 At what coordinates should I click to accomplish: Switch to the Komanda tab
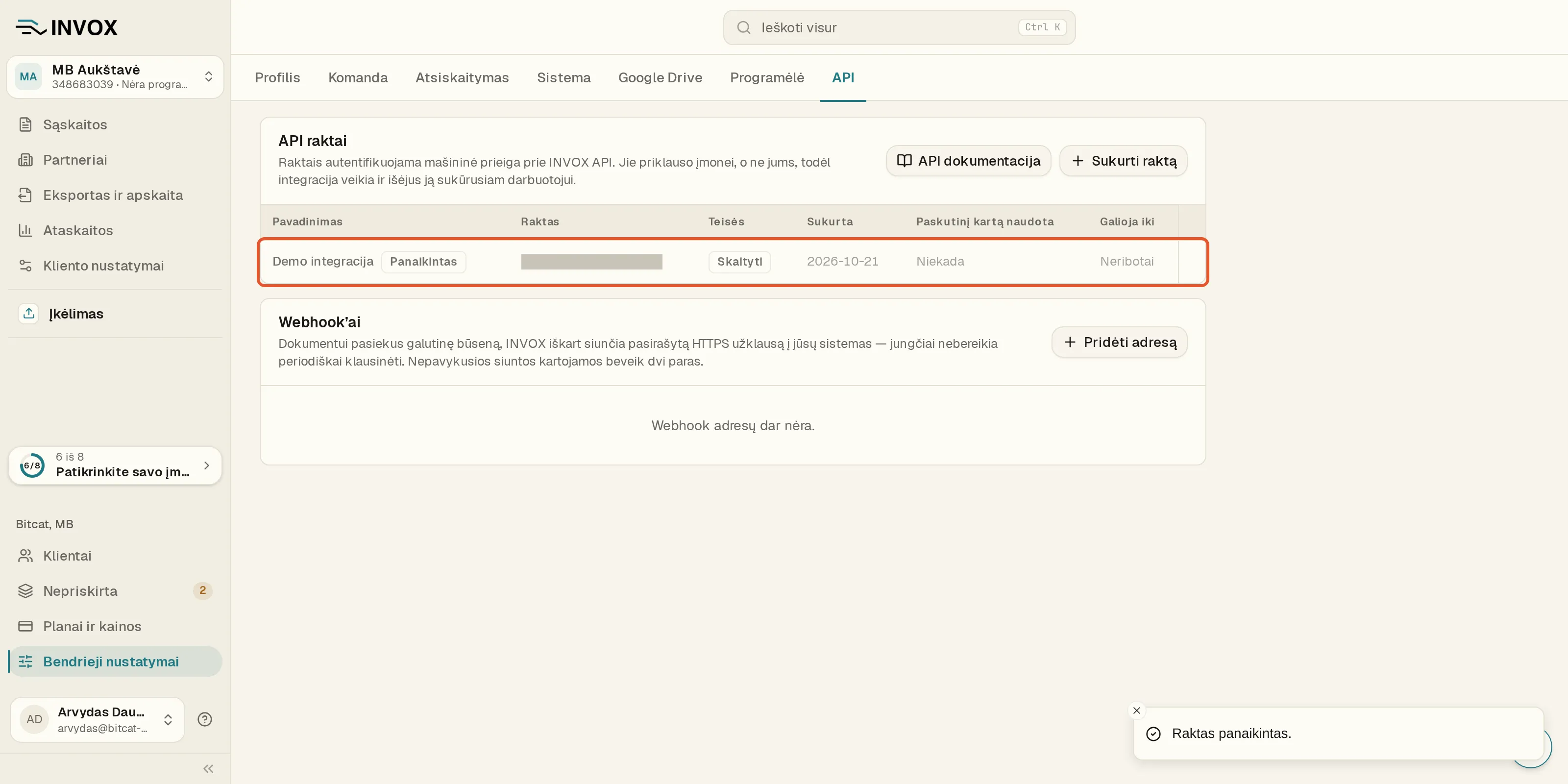(x=358, y=78)
